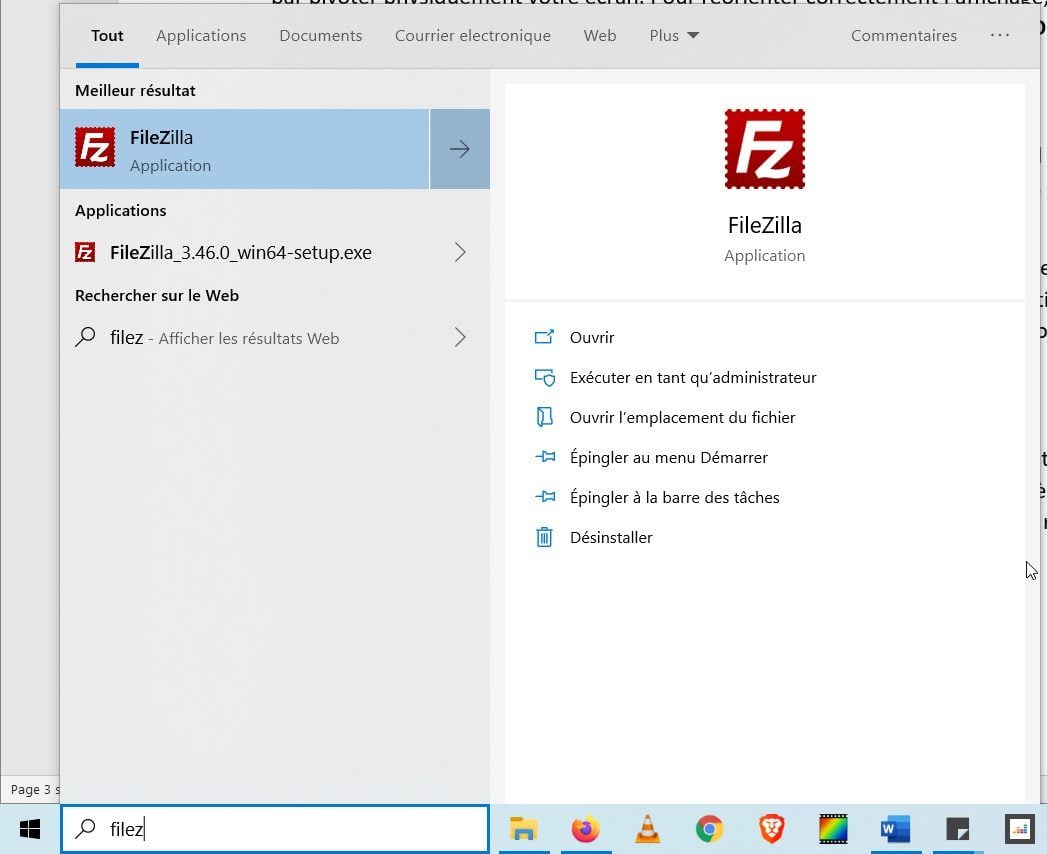
Task: Select Épingler au menu Démarrer
Action: tap(668, 457)
